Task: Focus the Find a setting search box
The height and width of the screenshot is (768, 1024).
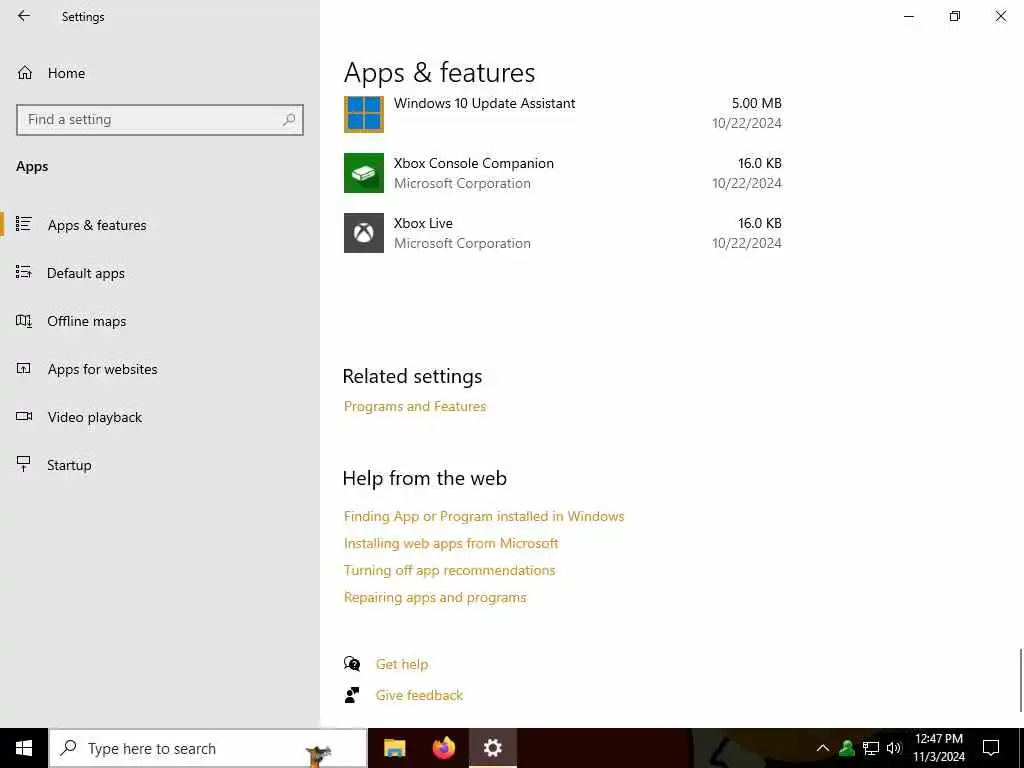Action: point(160,120)
